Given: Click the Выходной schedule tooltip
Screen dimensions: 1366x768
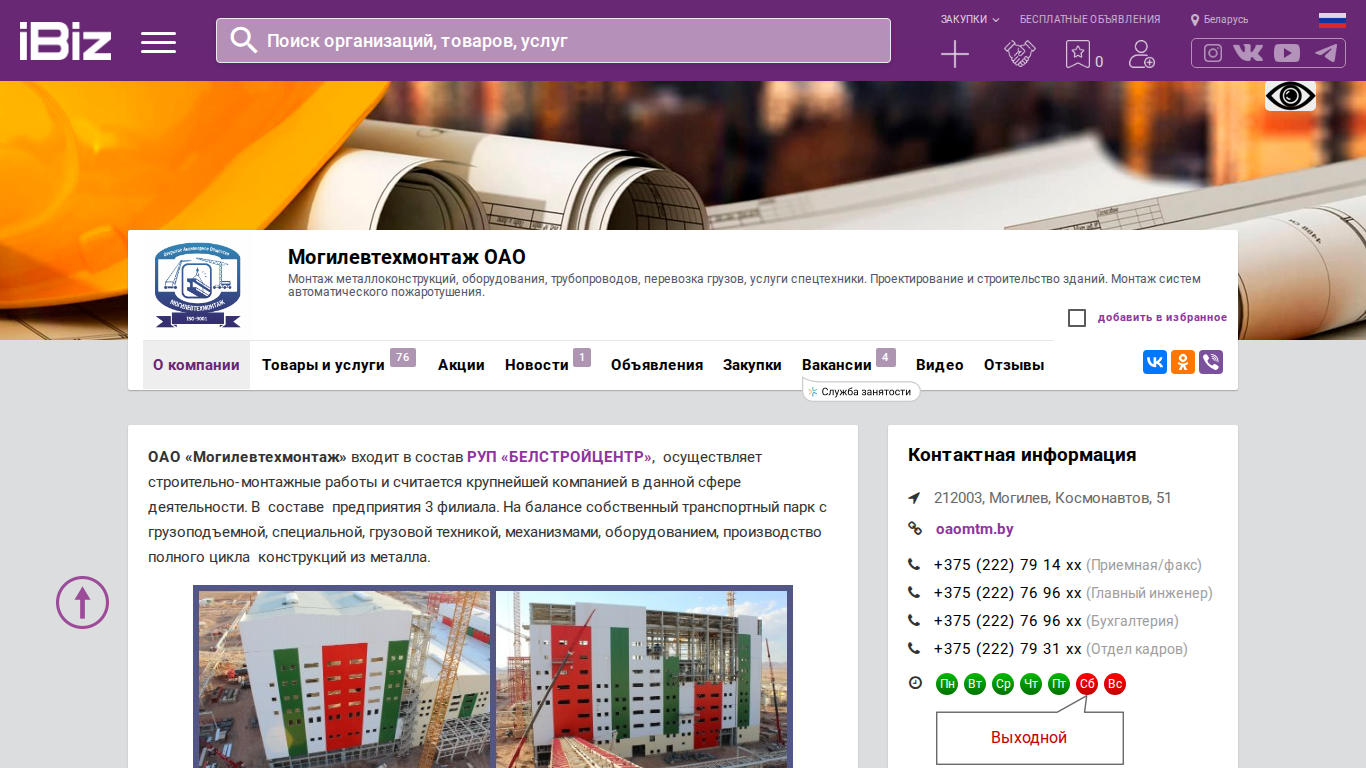Looking at the screenshot, I should (1029, 738).
